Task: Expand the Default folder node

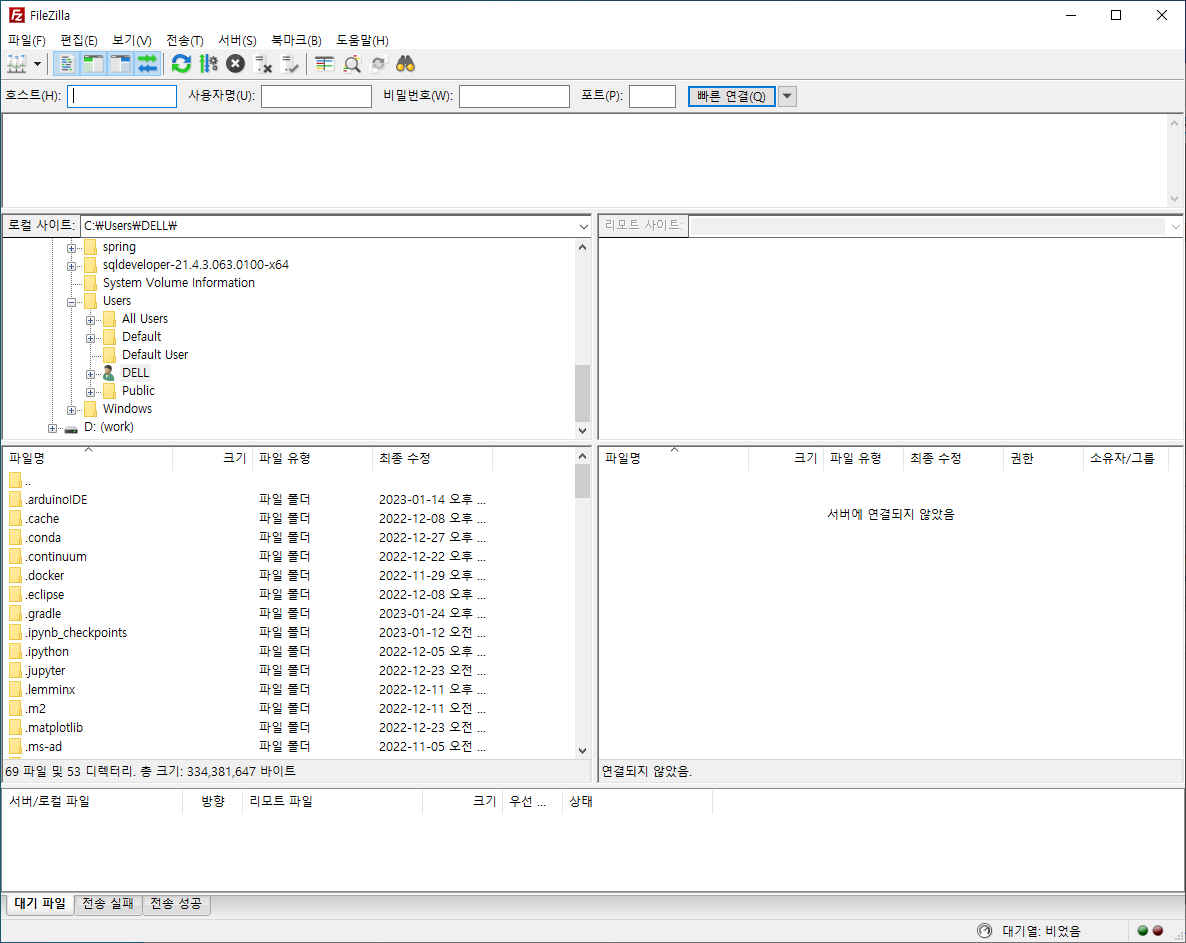Action: click(90, 338)
